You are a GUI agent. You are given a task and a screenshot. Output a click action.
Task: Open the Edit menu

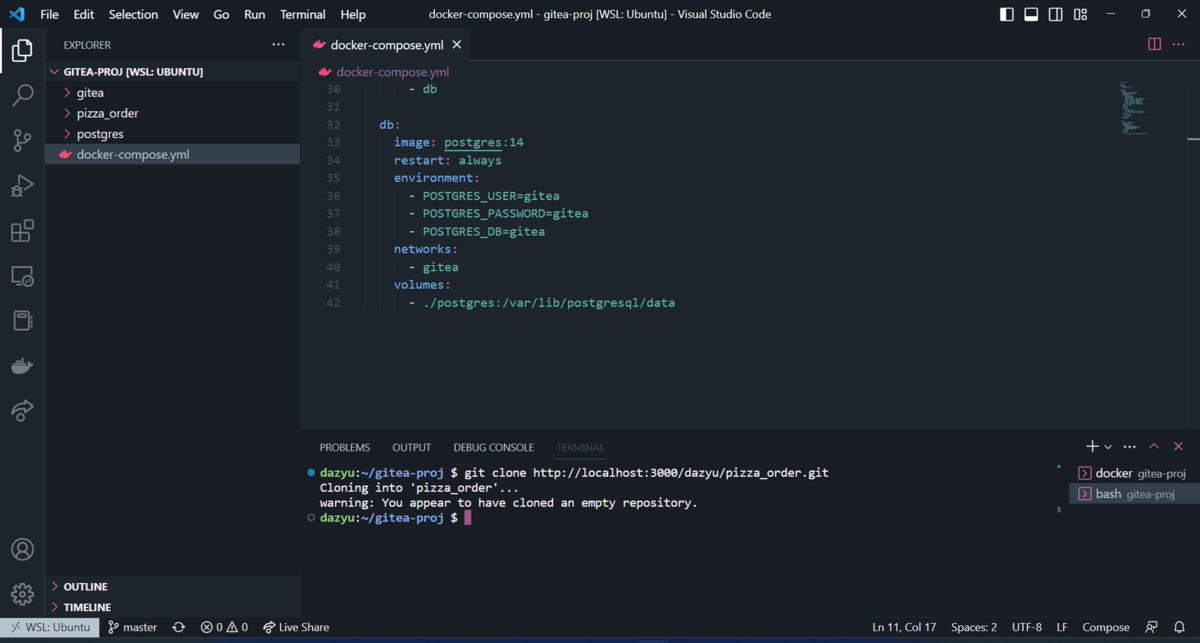tap(84, 14)
